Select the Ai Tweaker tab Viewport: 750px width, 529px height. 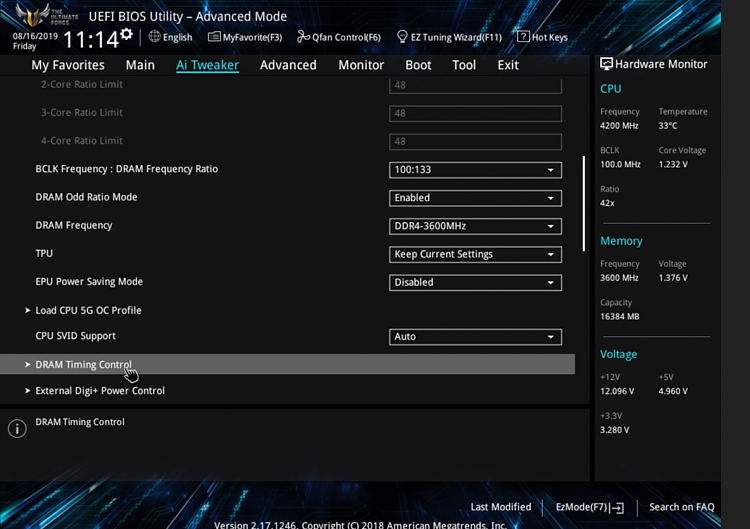pos(208,65)
